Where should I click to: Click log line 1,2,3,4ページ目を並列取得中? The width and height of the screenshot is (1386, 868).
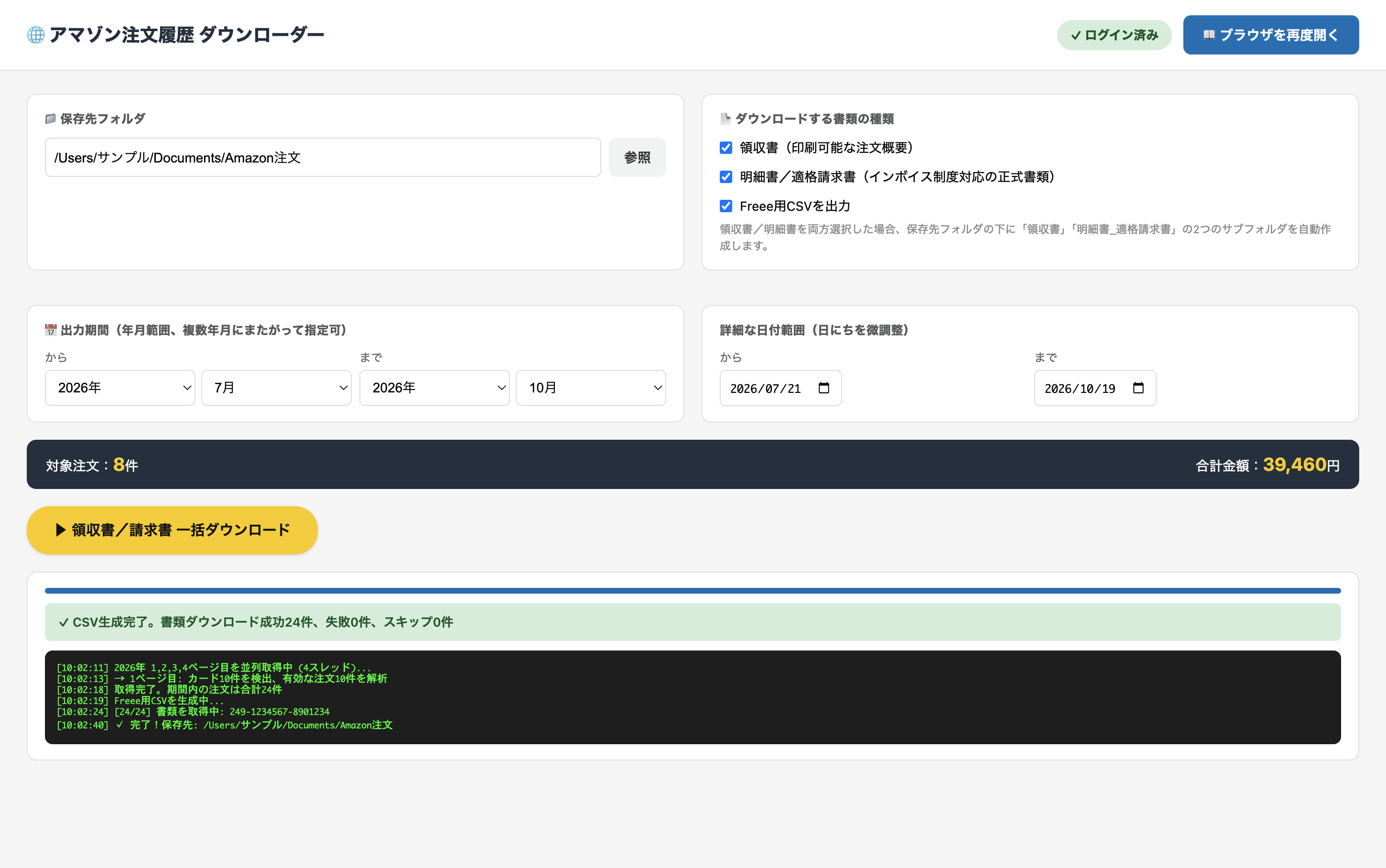214,668
